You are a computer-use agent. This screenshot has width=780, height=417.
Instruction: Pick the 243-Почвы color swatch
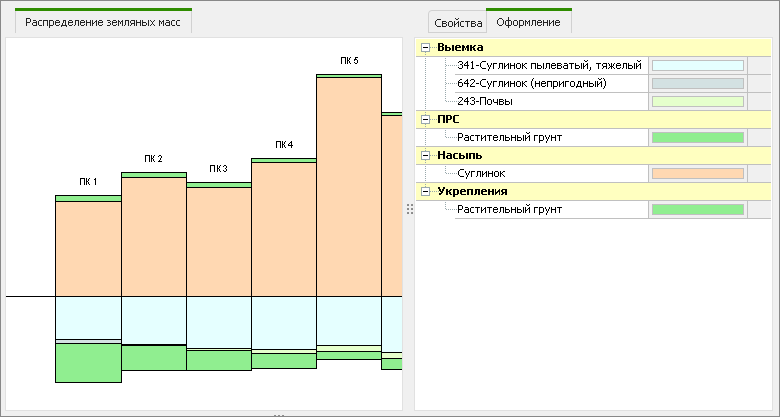697,102
